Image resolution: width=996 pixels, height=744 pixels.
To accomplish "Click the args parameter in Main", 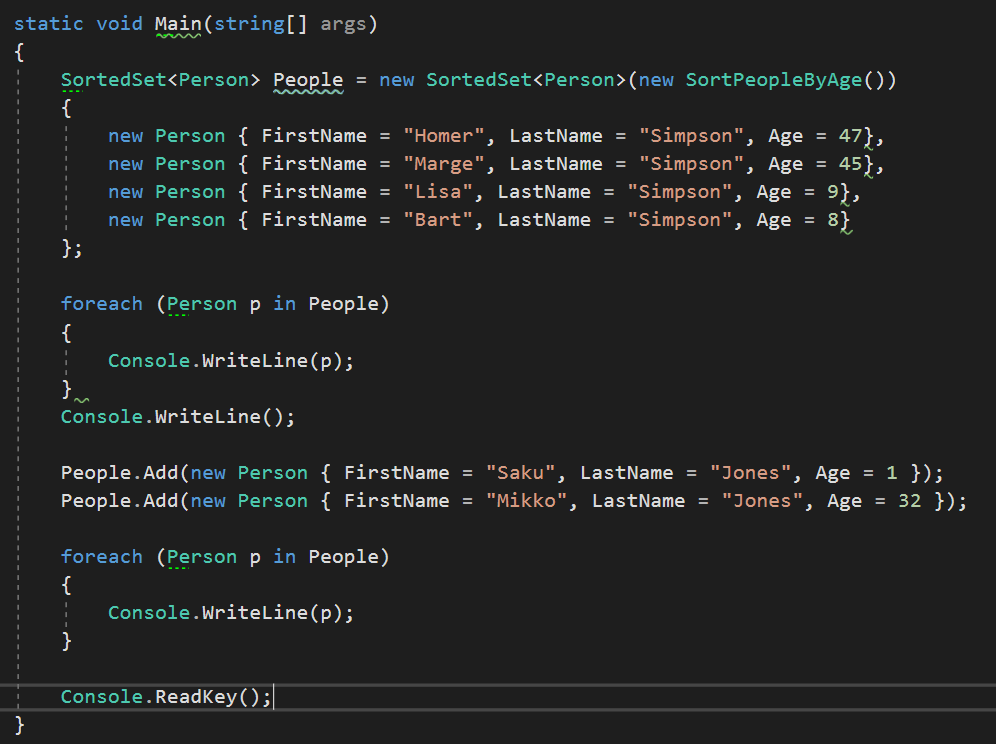I will pos(343,23).
